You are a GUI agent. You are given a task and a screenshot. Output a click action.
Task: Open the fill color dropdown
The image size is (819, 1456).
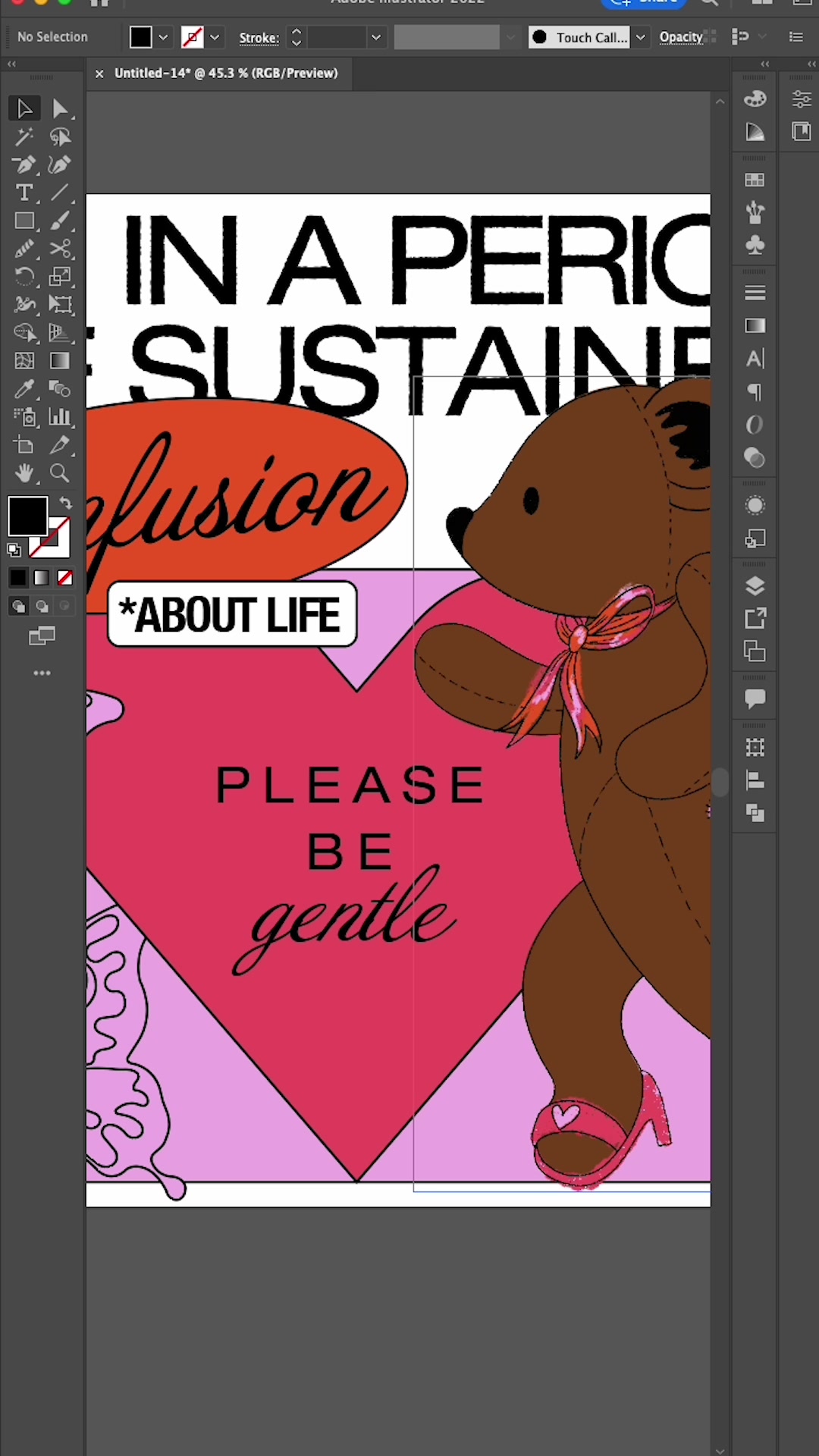tap(163, 37)
